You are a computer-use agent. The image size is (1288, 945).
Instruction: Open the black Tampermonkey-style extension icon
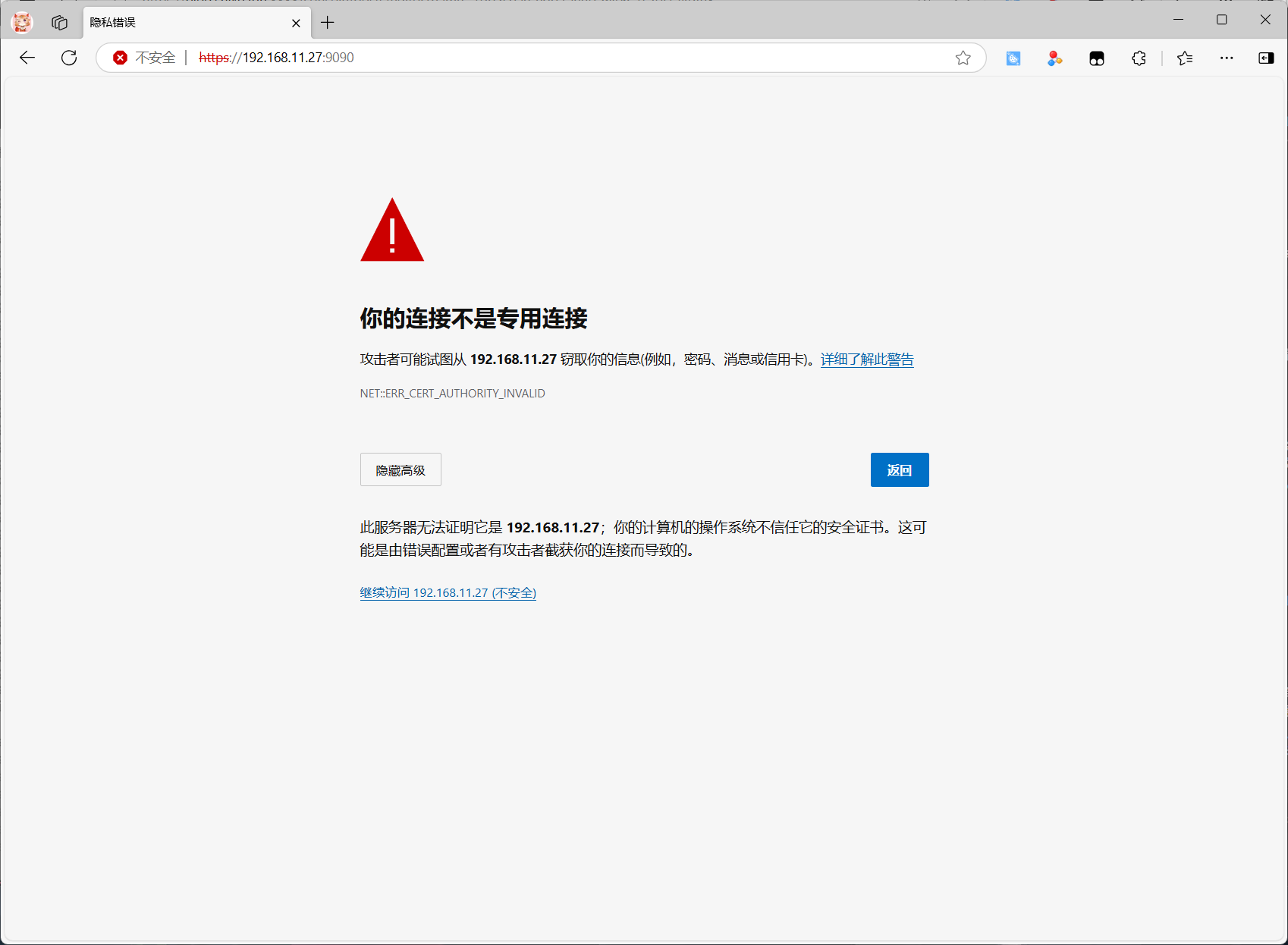pyautogui.click(x=1097, y=58)
